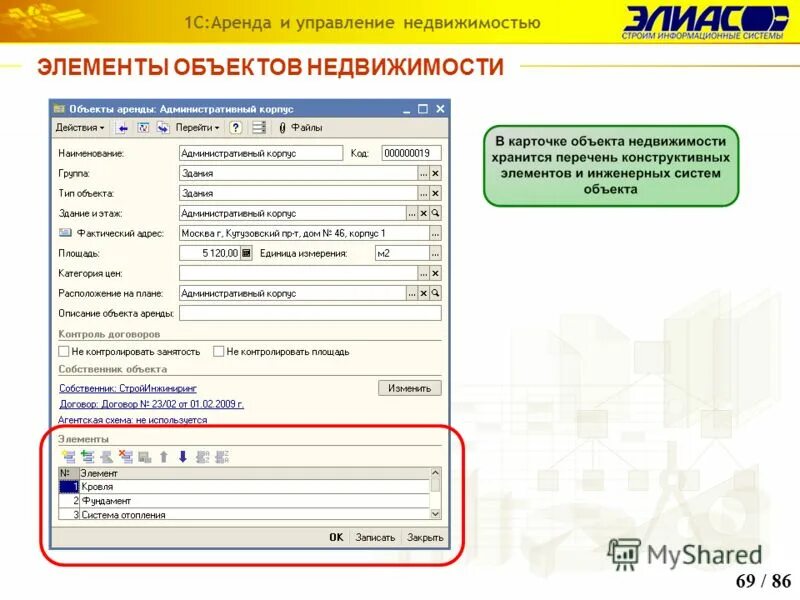Click the Изменить button
The width and height of the screenshot is (800, 600).
pyautogui.click(x=410, y=388)
